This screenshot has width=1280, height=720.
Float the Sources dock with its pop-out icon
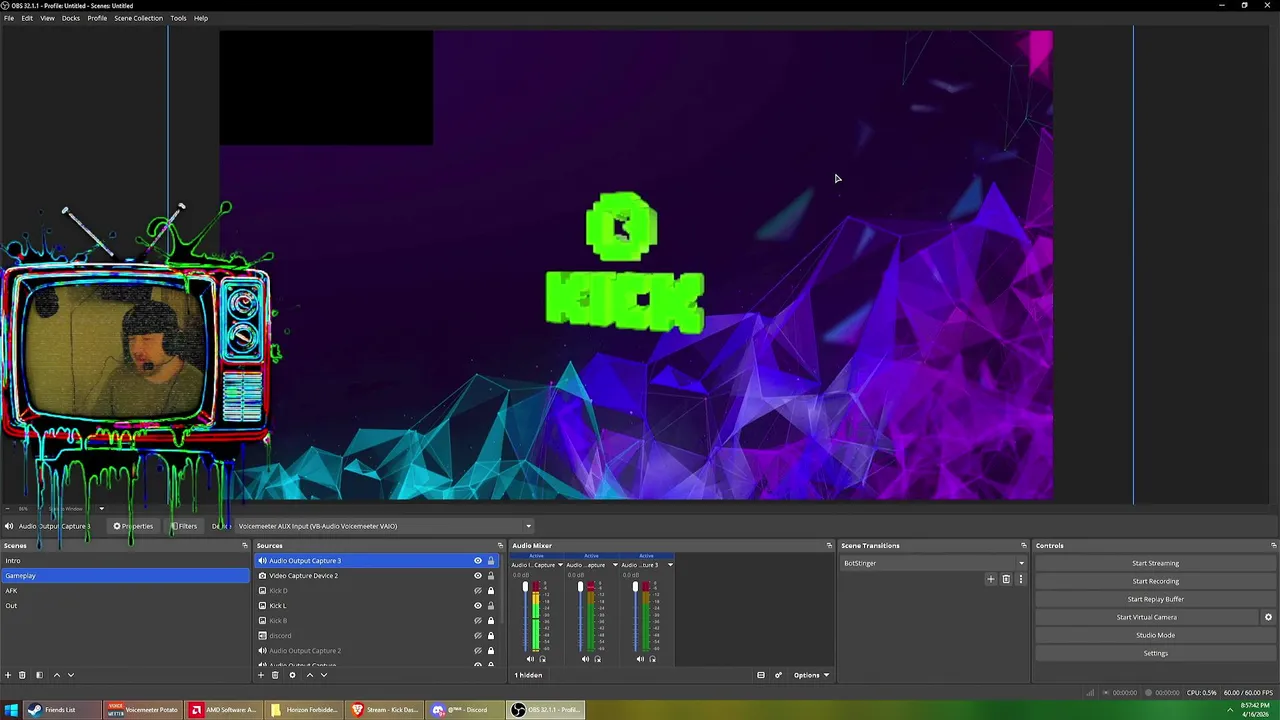pyautogui.click(x=500, y=546)
